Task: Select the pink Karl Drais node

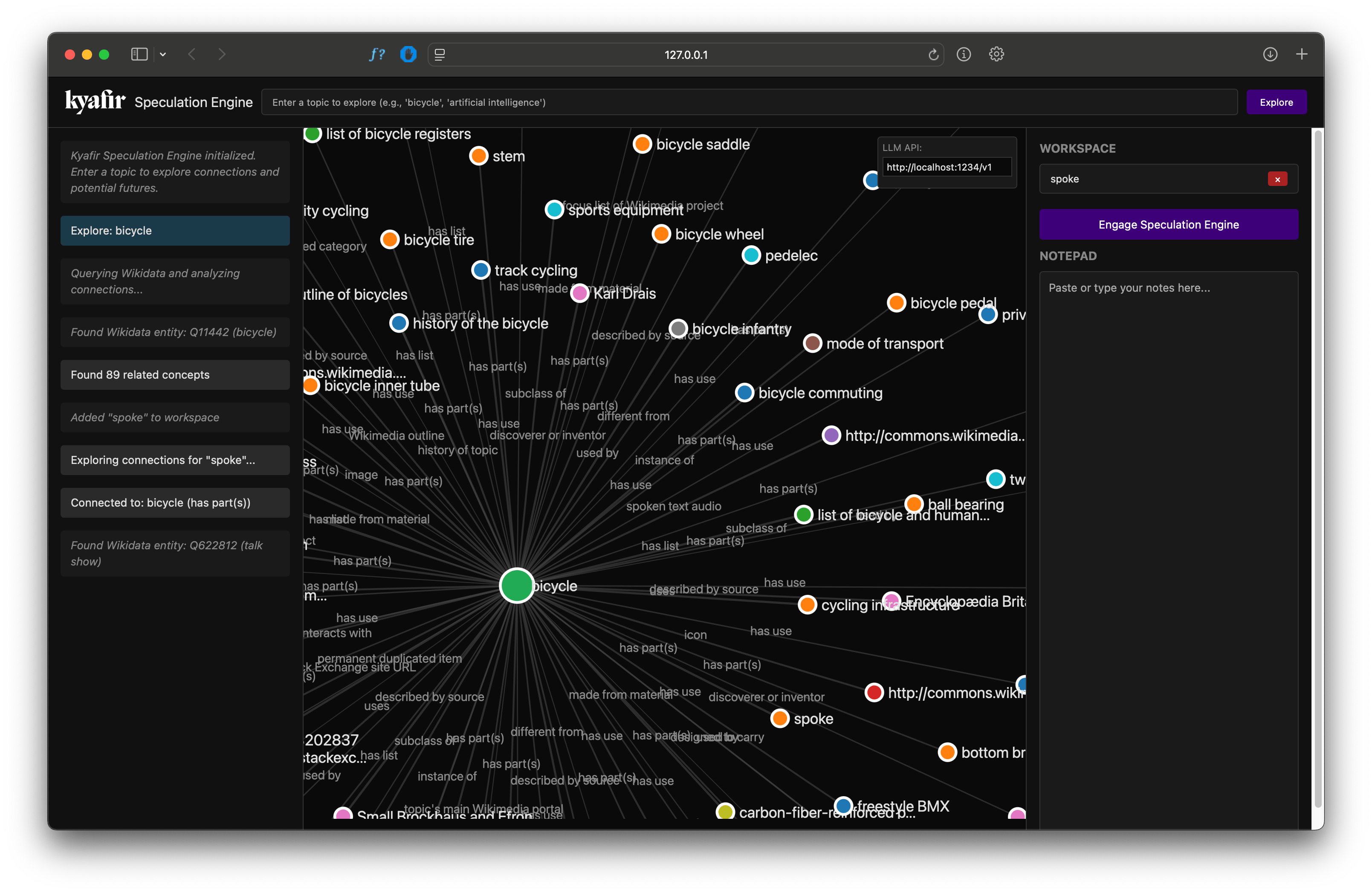Action: pos(579,293)
